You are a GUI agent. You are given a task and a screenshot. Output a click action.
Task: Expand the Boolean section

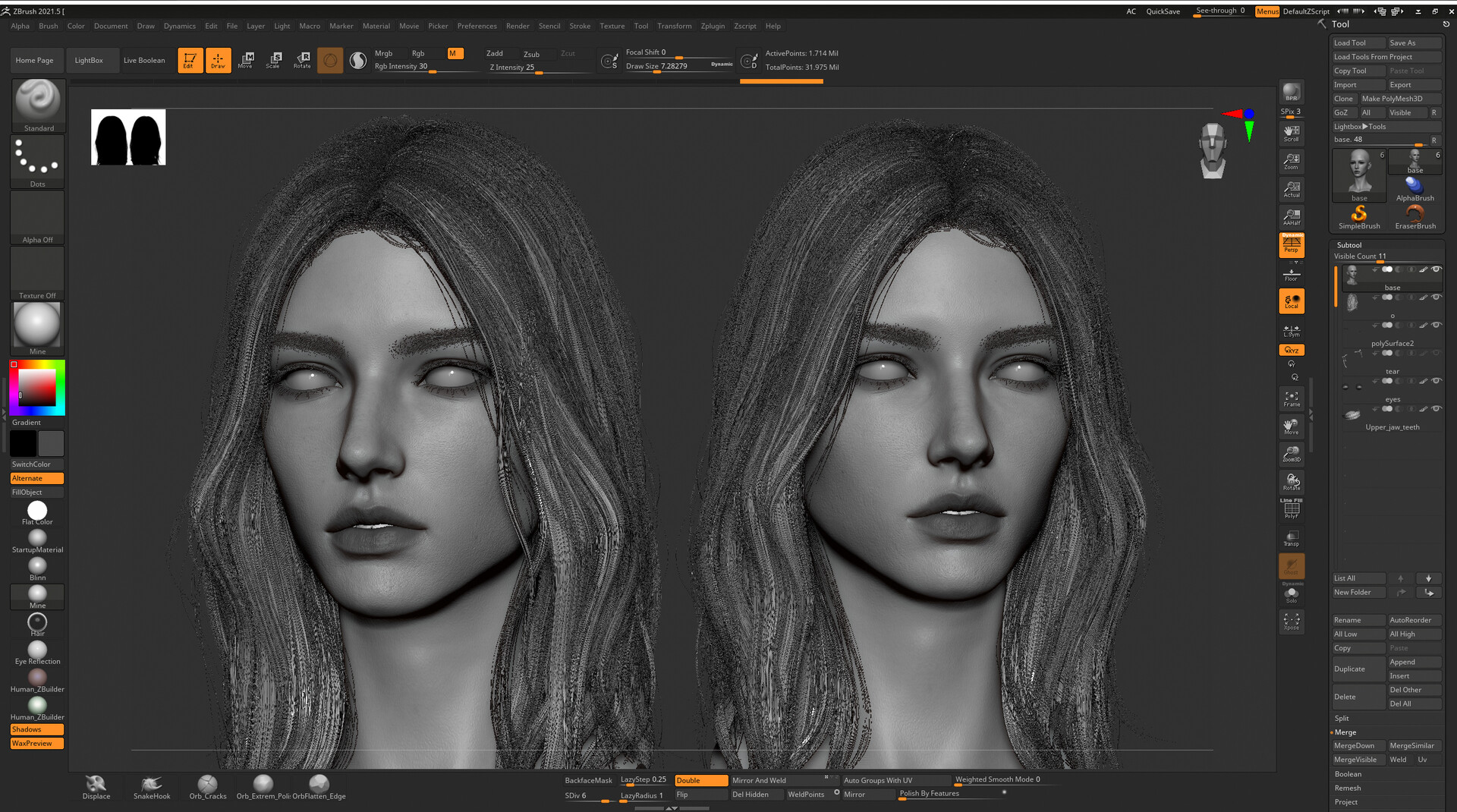point(1348,774)
